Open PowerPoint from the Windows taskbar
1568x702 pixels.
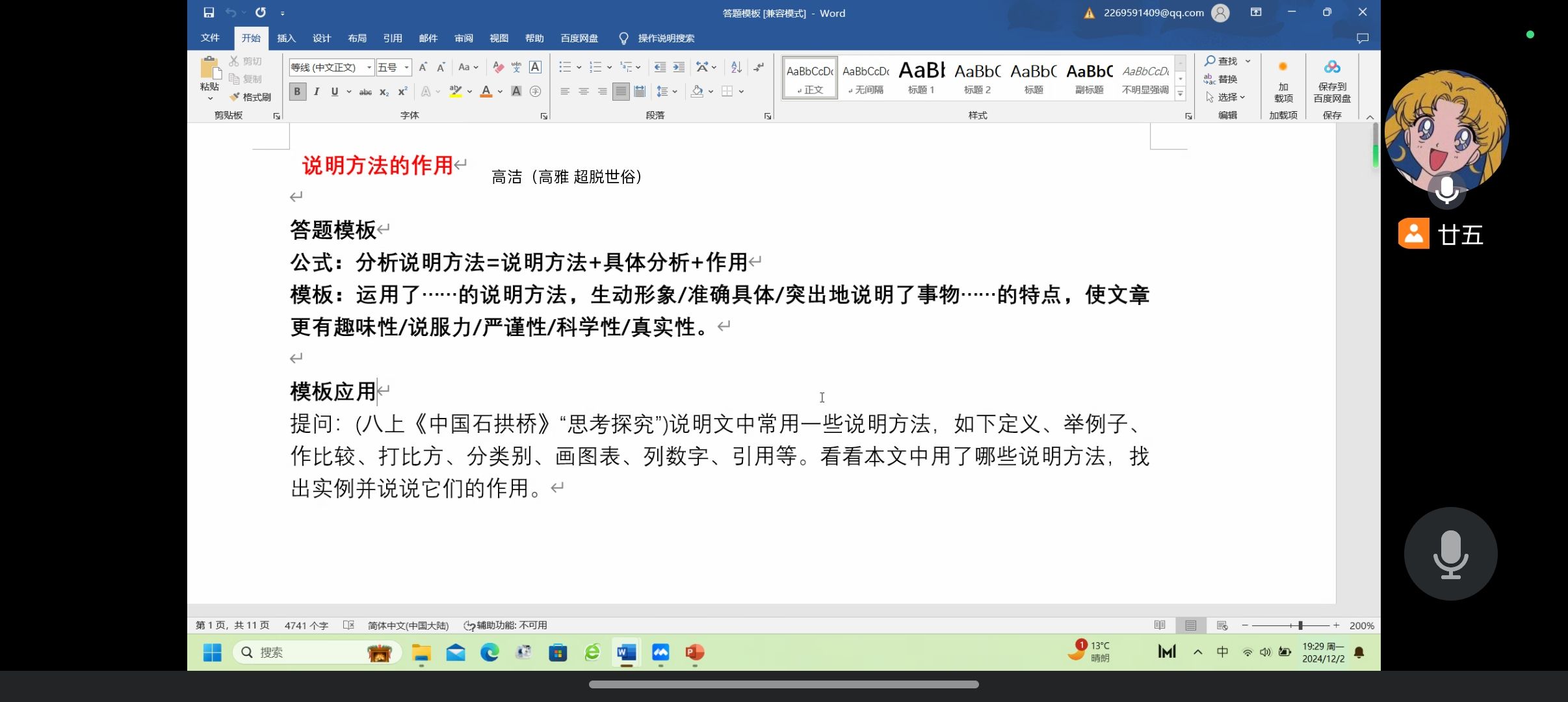(x=694, y=652)
